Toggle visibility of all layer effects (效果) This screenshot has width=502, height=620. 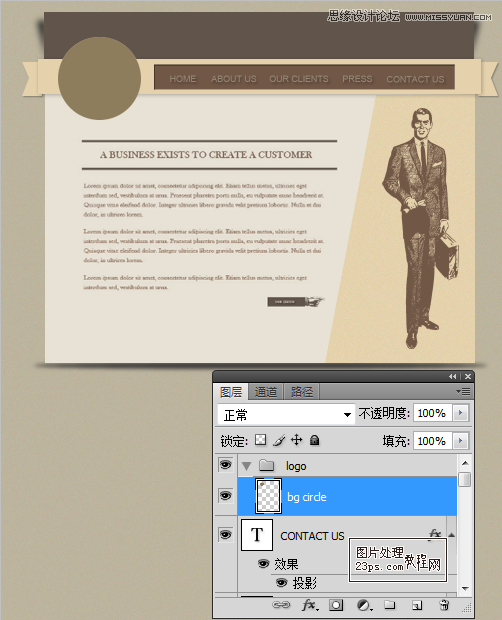click(264, 563)
